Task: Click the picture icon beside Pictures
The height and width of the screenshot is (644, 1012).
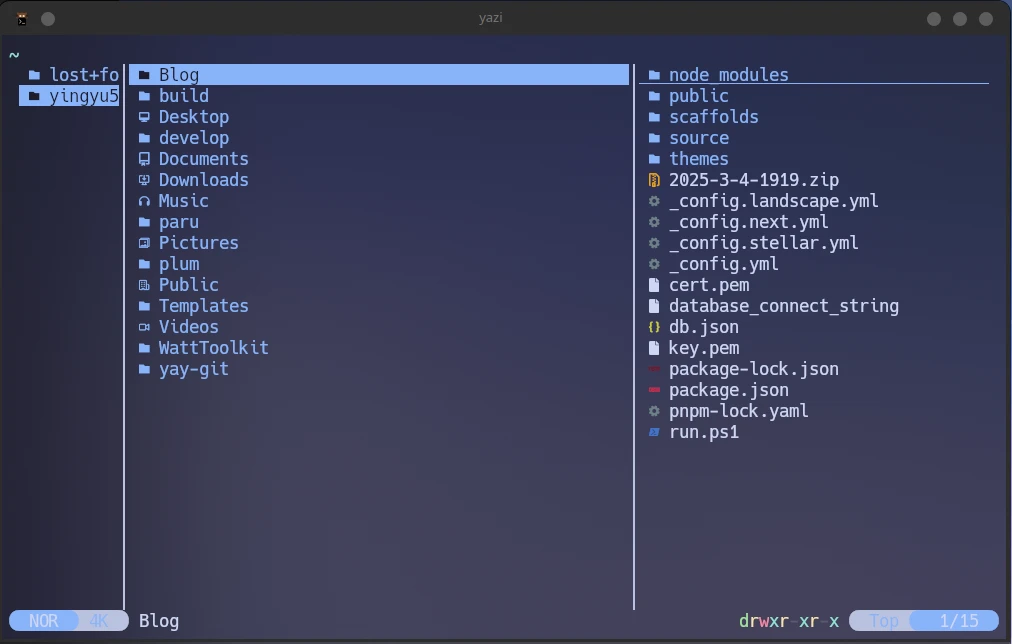Action: tap(144, 243)
